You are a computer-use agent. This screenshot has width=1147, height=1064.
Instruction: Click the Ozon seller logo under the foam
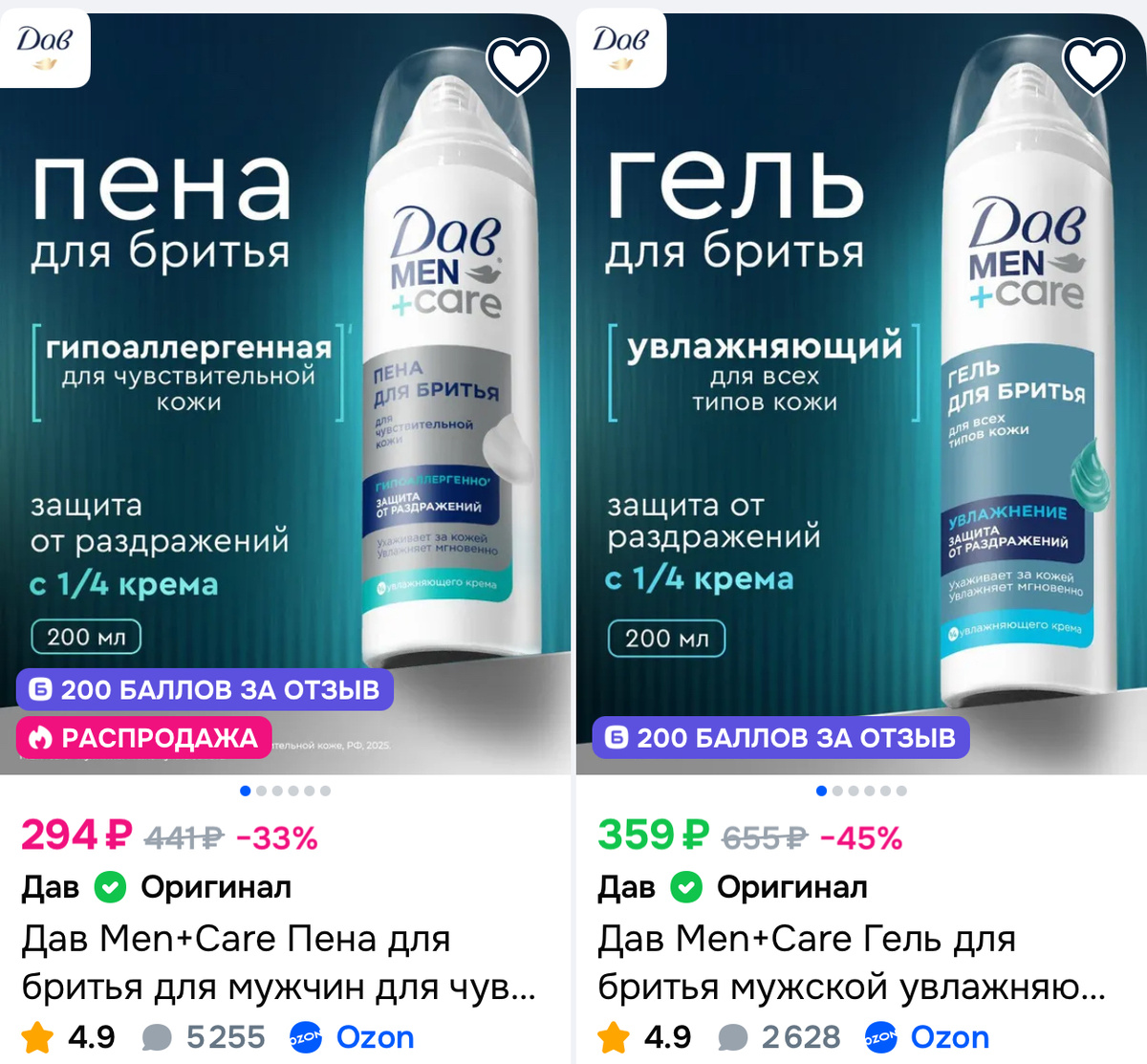(x=306, y=1037)
